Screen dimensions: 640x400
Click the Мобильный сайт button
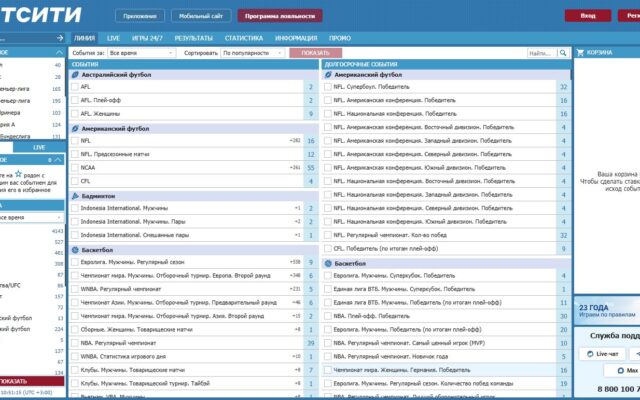pos(201,16)
